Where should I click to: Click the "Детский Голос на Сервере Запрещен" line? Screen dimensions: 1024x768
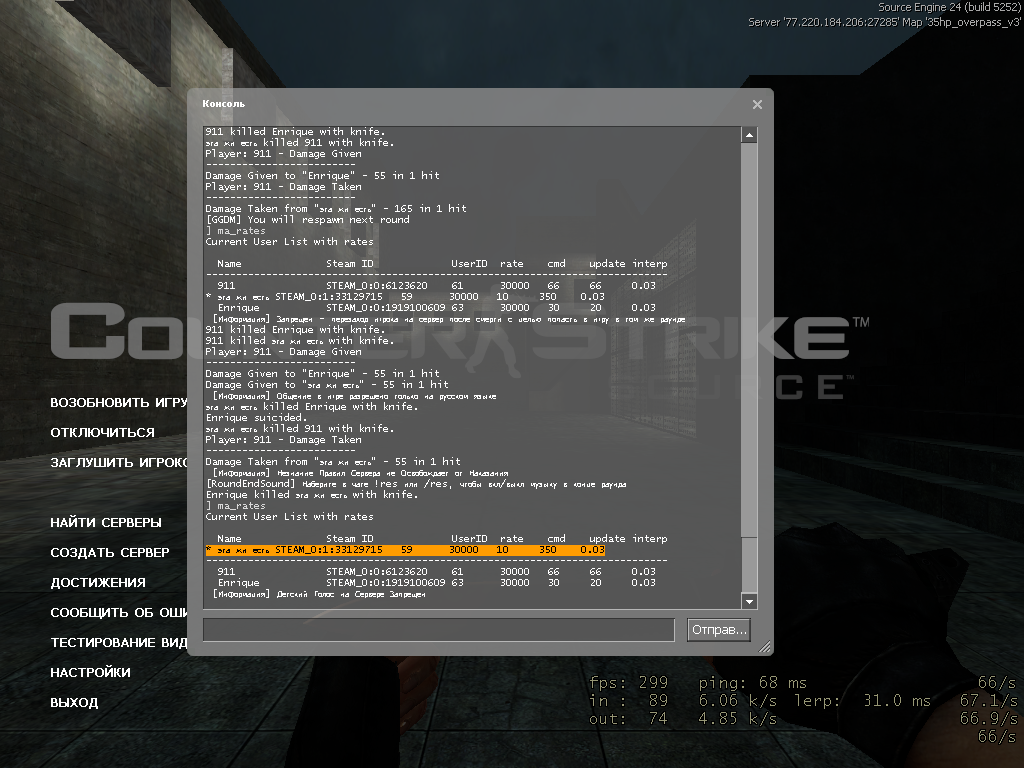(319, 594)
